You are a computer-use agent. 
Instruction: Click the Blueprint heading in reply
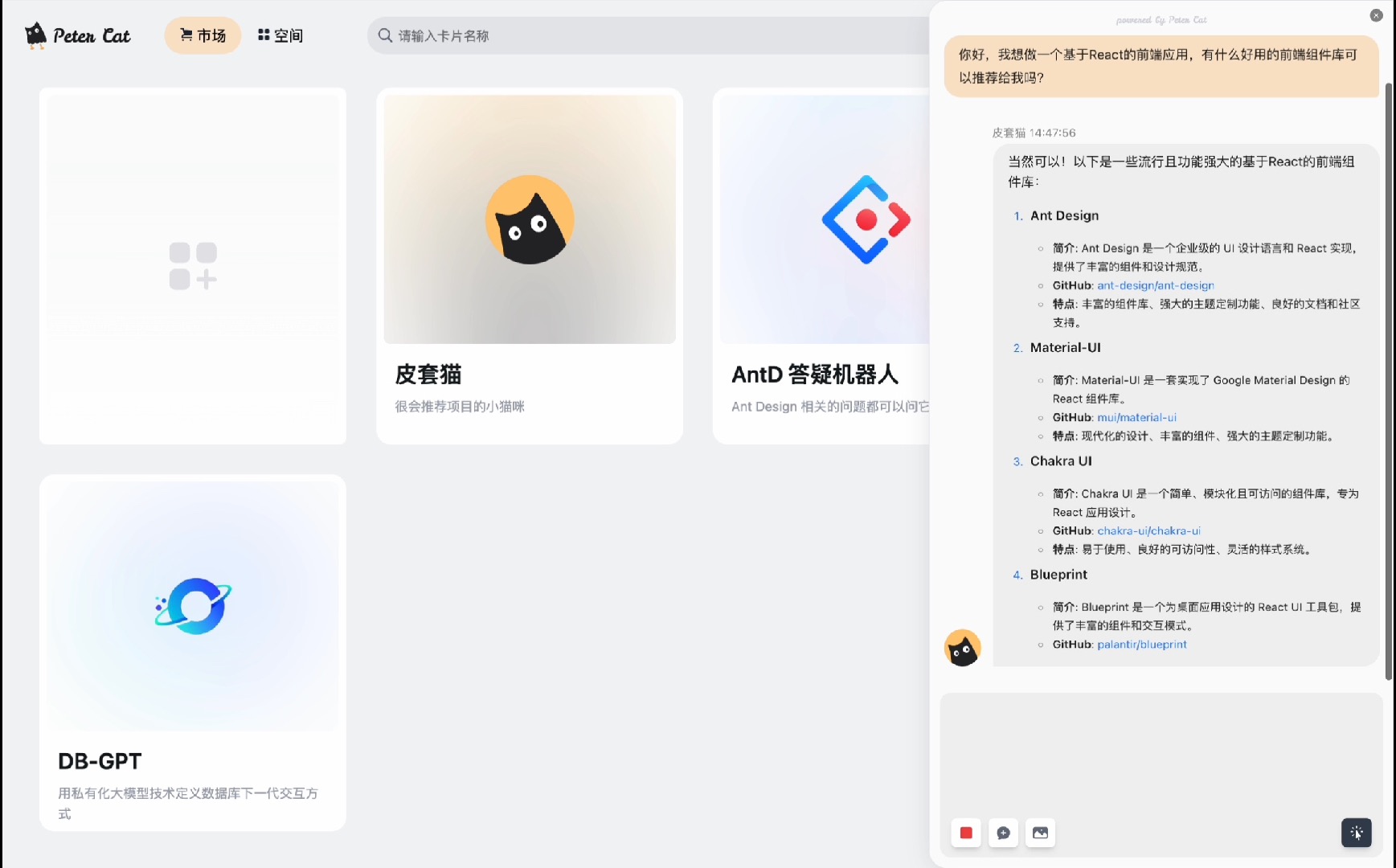click(1058, 575)
